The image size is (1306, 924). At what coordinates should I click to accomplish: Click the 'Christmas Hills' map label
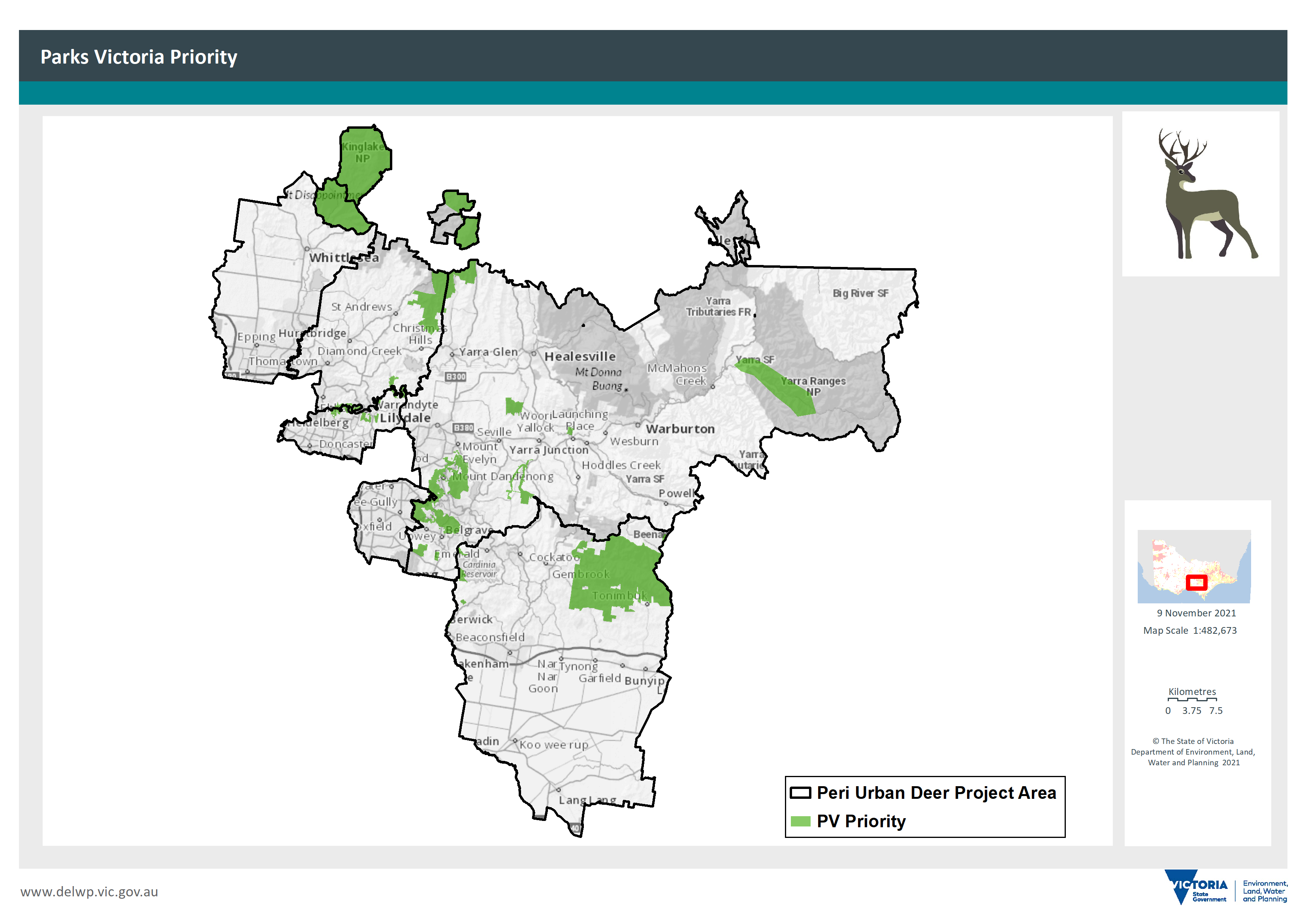point(420,334)
